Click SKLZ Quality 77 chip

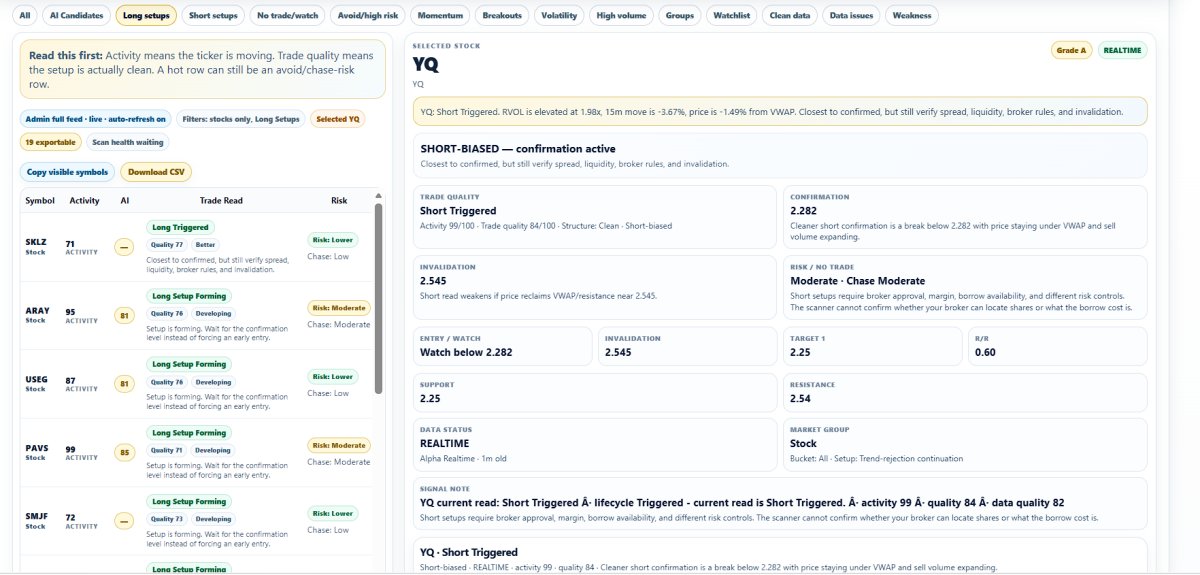[167, 244]
